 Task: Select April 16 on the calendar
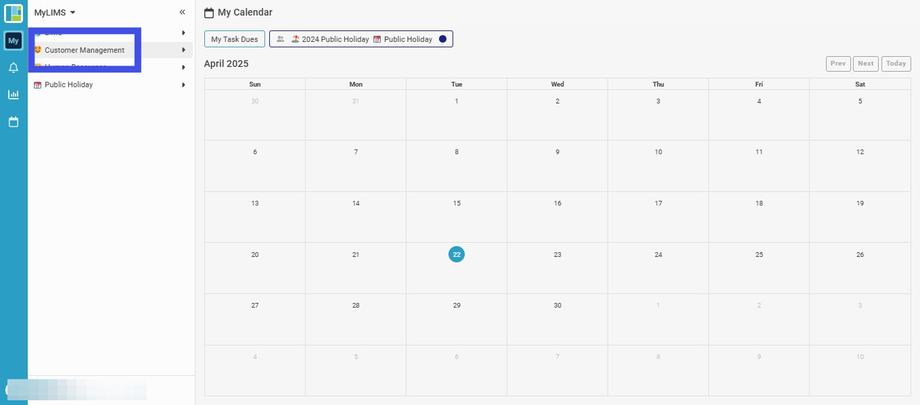[x=557, y=217]
